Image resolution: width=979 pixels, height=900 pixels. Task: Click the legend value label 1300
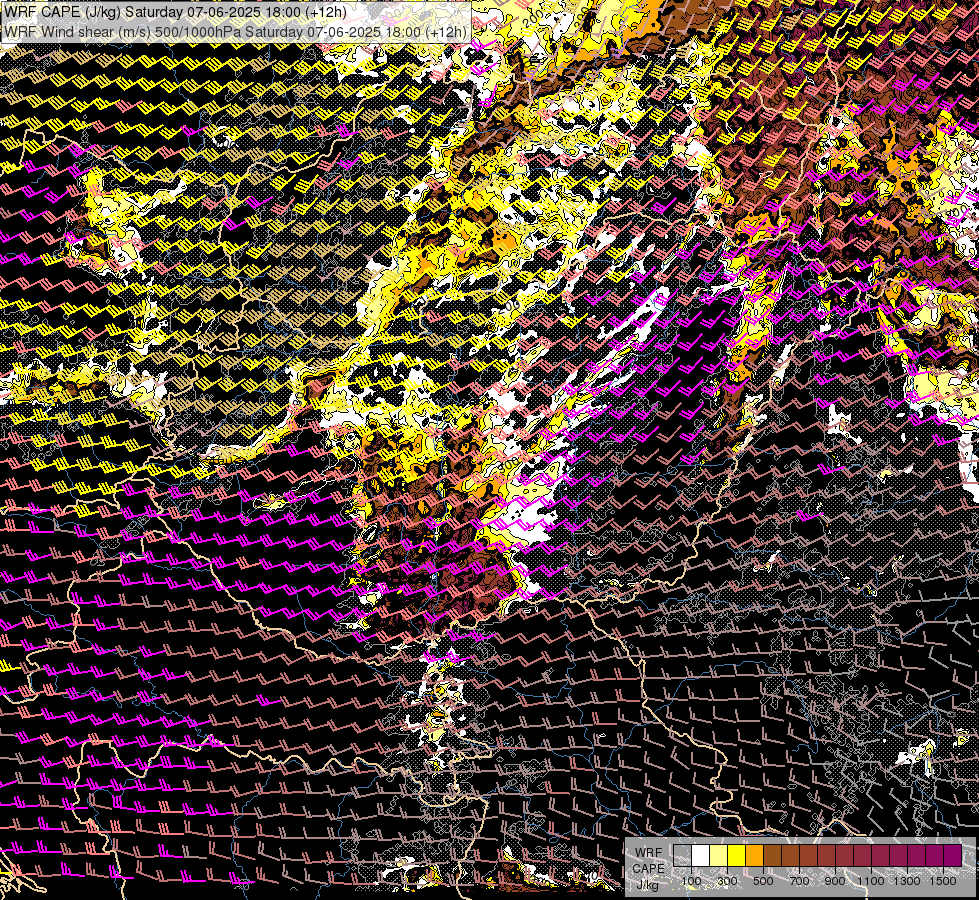(907, 881)
